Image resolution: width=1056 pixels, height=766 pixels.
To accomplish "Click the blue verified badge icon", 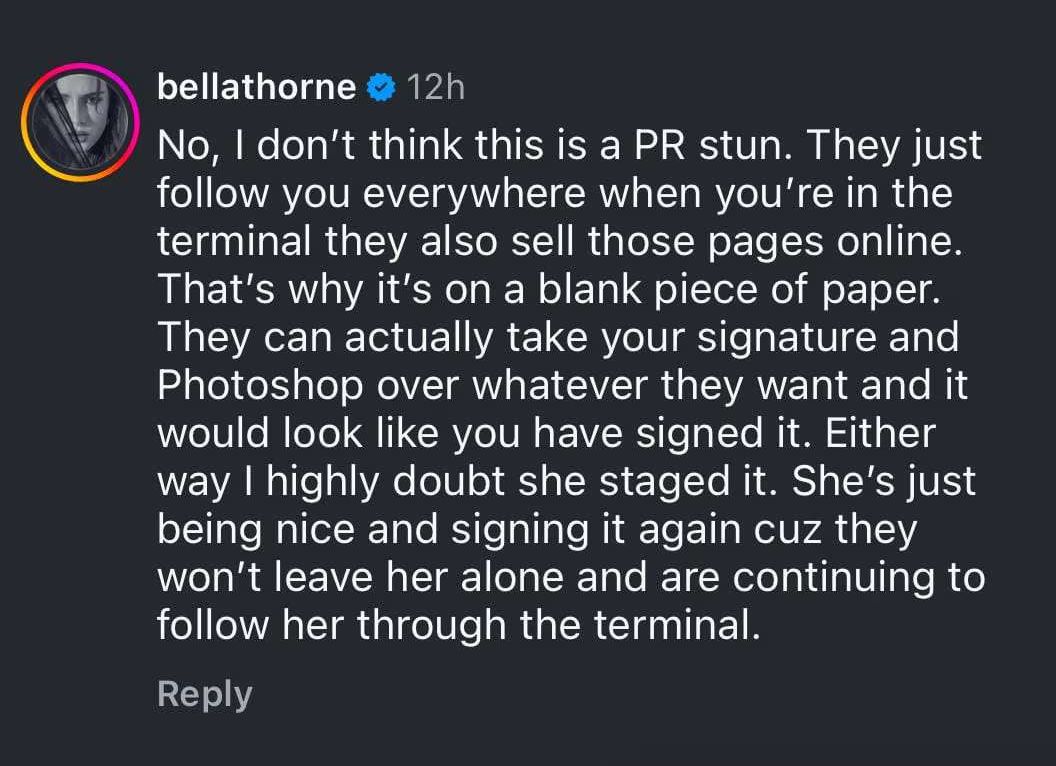I will point(381,89).
